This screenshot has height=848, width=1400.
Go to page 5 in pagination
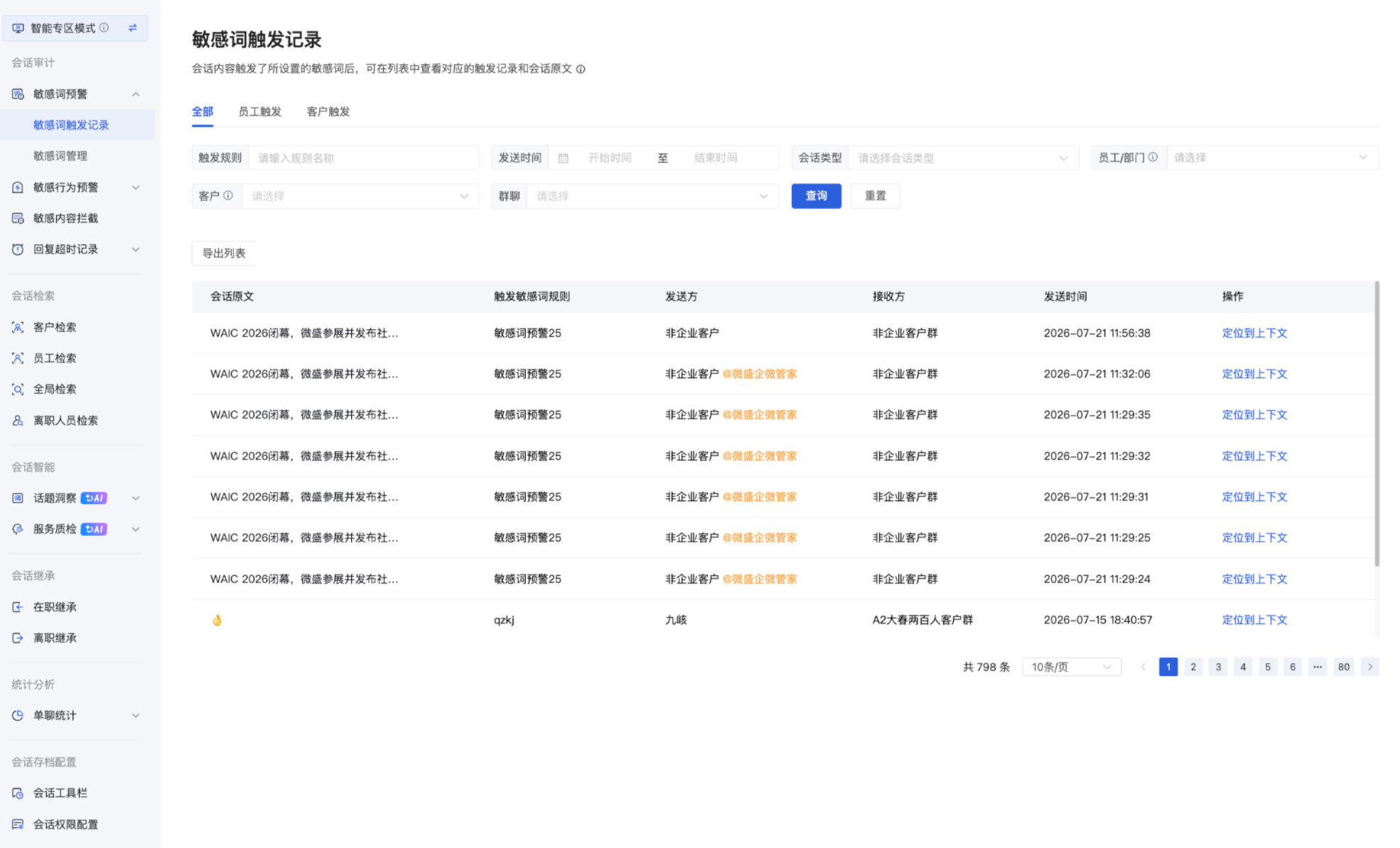[x=1268, y=667]
